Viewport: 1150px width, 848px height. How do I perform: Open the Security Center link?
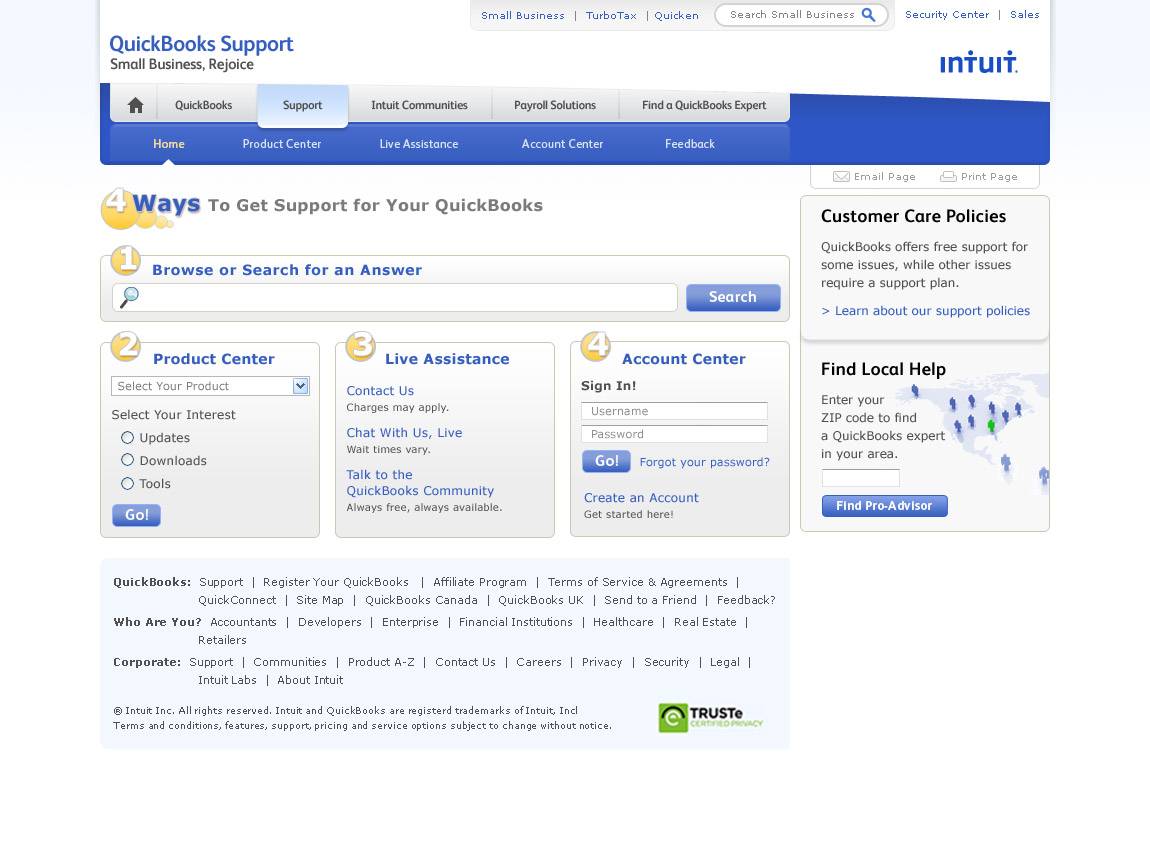pyautogui.click(x=947, y=15)
